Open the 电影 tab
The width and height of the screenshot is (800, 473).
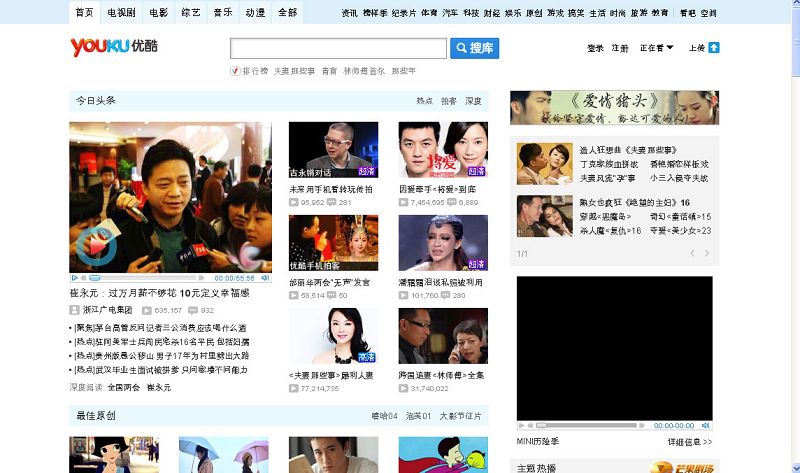[159, 12]
